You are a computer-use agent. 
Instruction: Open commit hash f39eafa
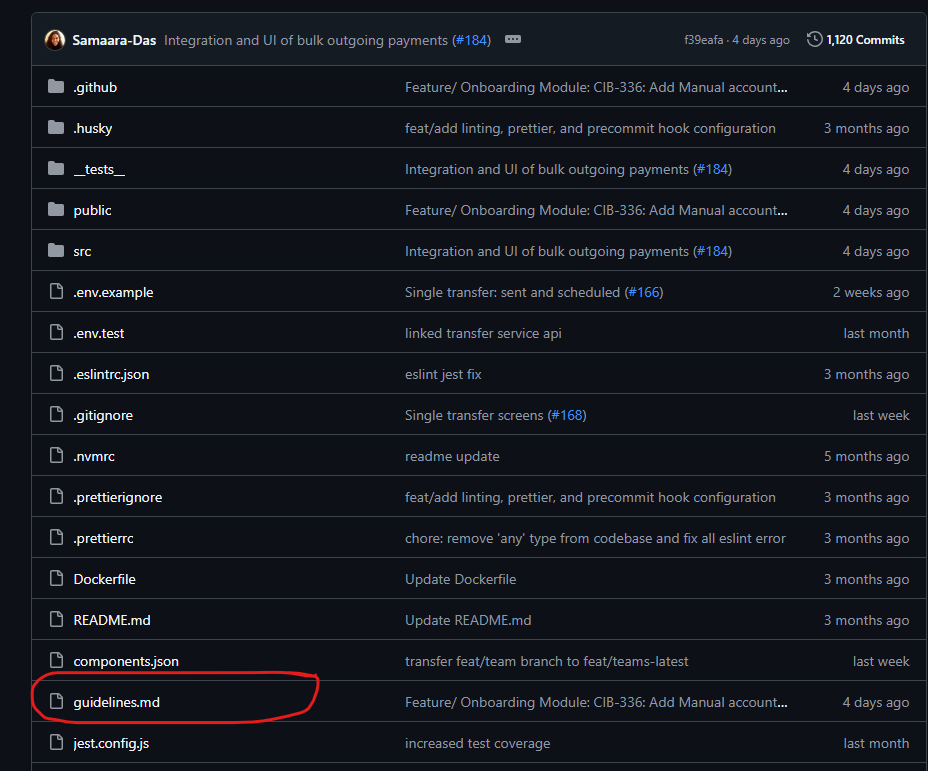coord(703,40)
